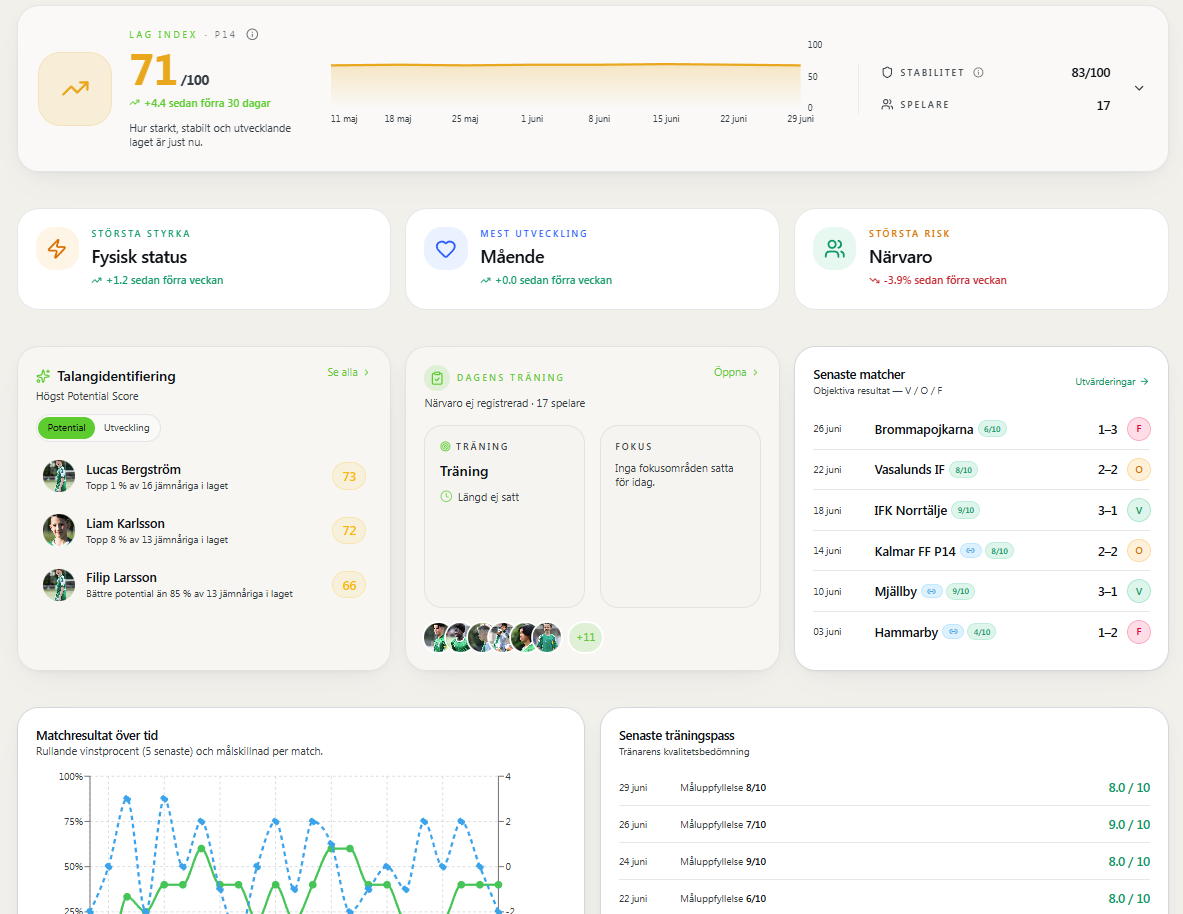1183x914 pixels.
Task: Click the people icon on Närvaro card
Action: click(834, 248)
